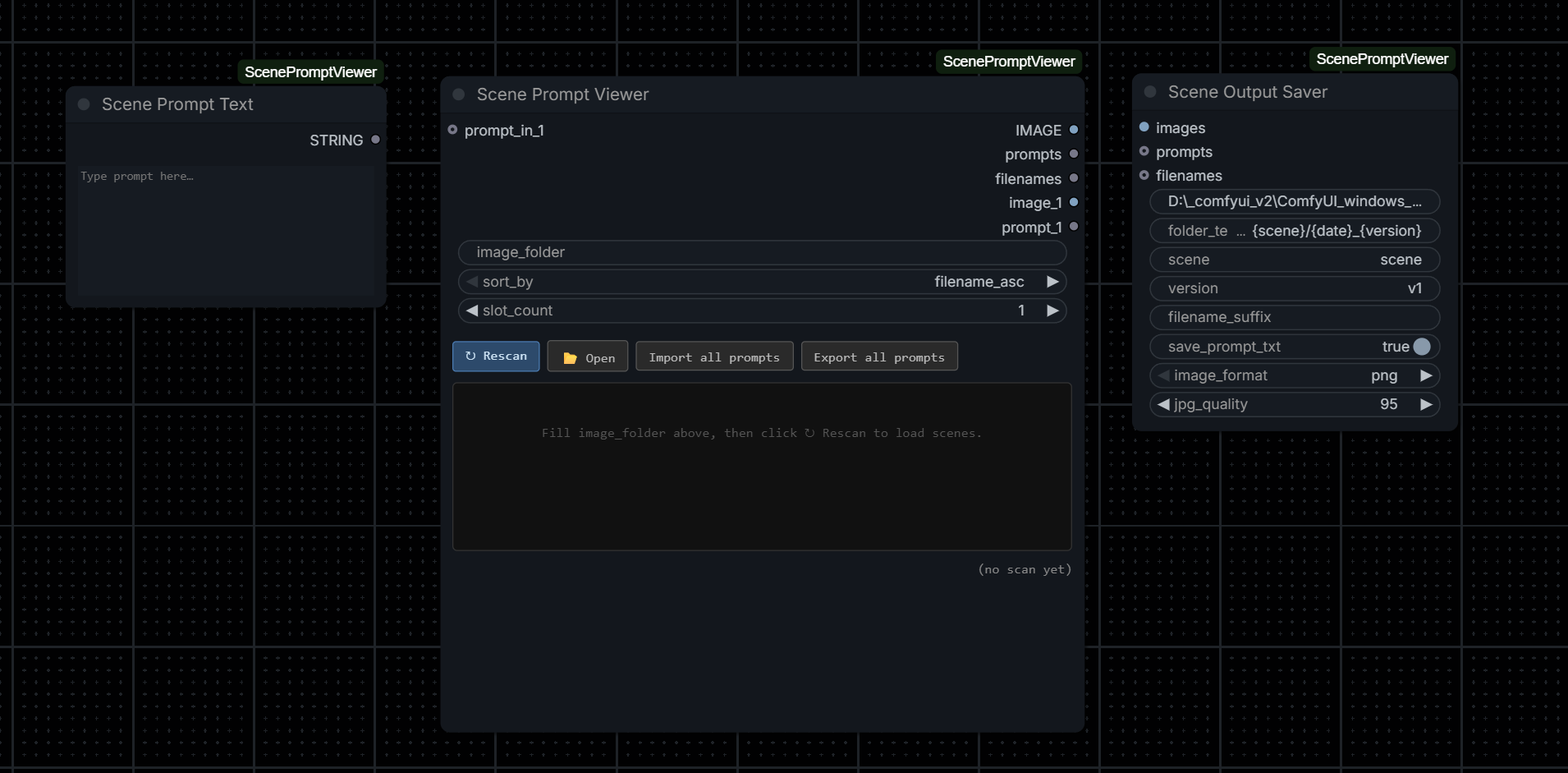Viewport: 1568px width, 773px height.
Task: Click the IMAGE output socket
Action: [1073, 130]
